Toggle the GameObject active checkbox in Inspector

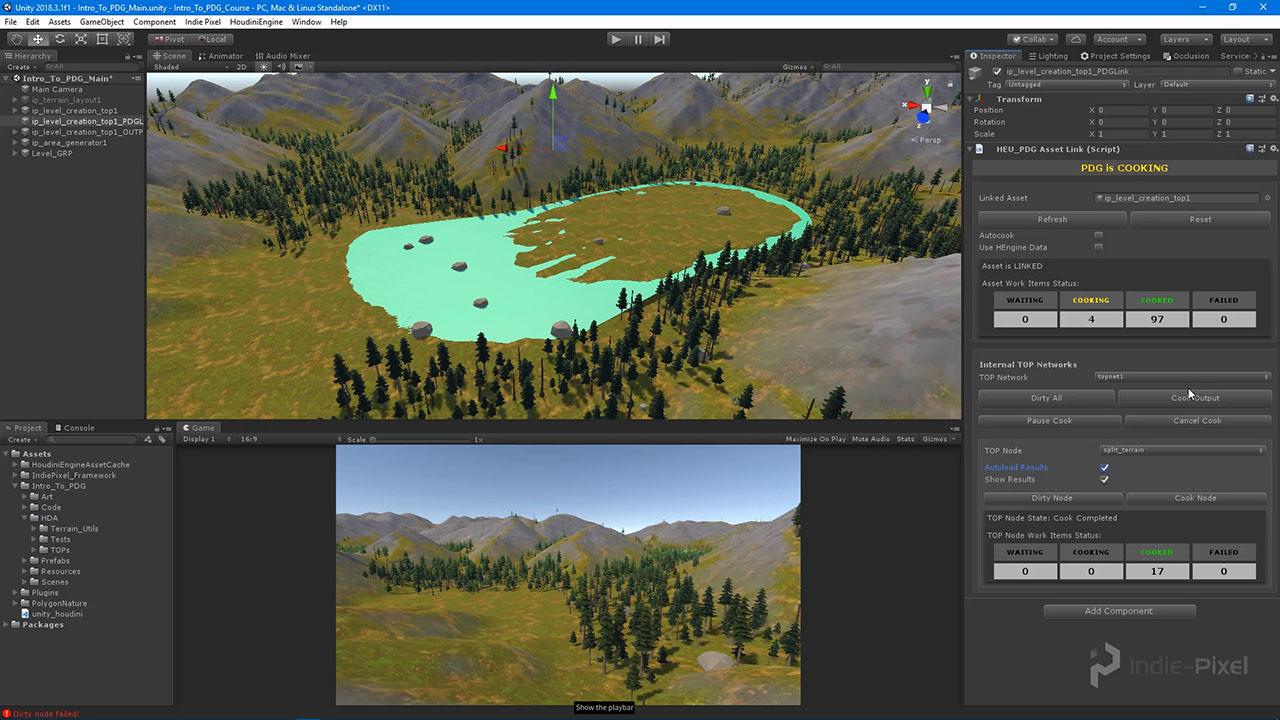click(x=997, y=71)
